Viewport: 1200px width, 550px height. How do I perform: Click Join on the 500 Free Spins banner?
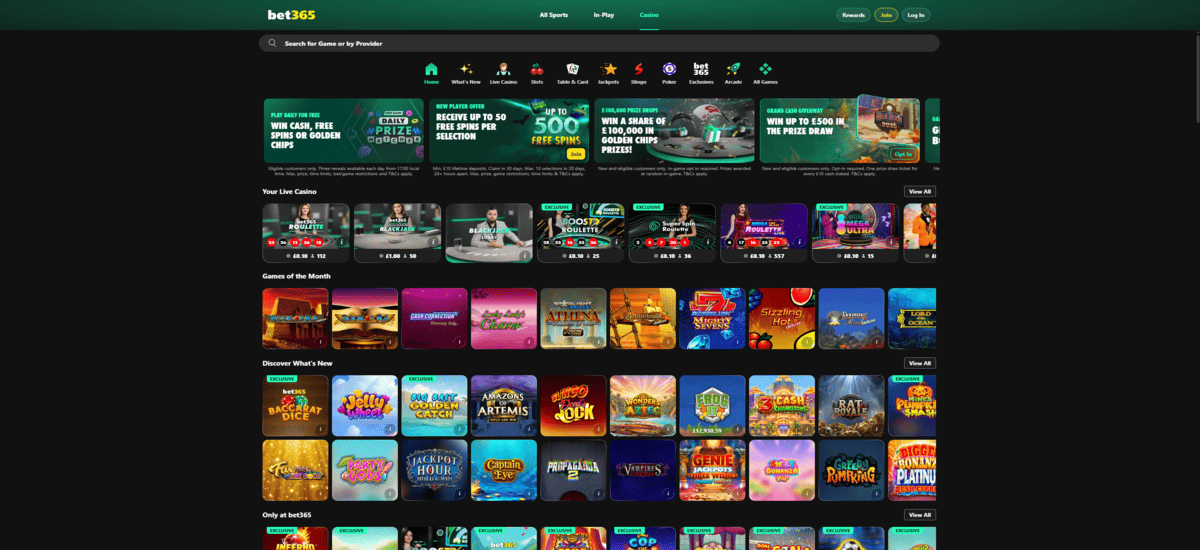coord(575,154)
